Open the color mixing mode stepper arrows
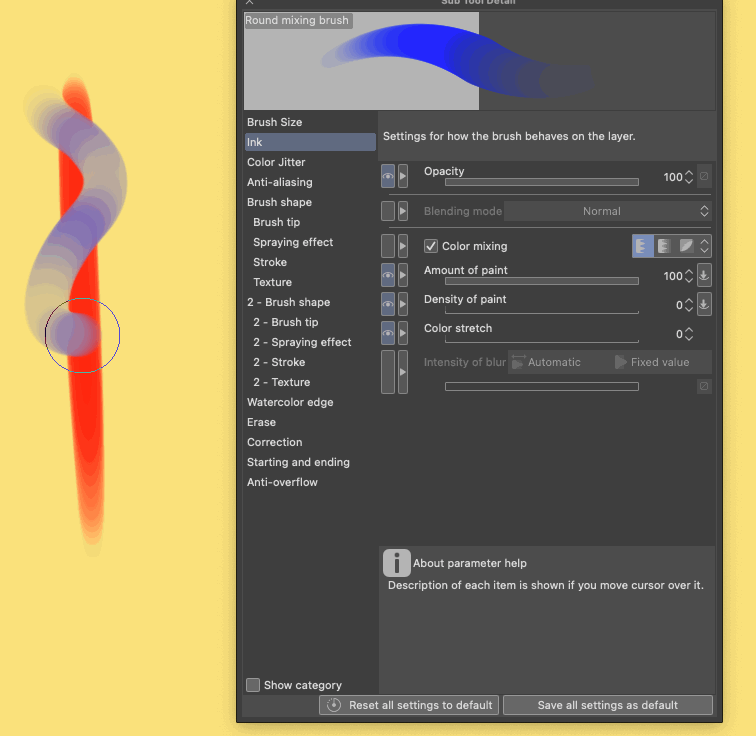Viewport: 756px width, 736px height. (x=704, y=246)
